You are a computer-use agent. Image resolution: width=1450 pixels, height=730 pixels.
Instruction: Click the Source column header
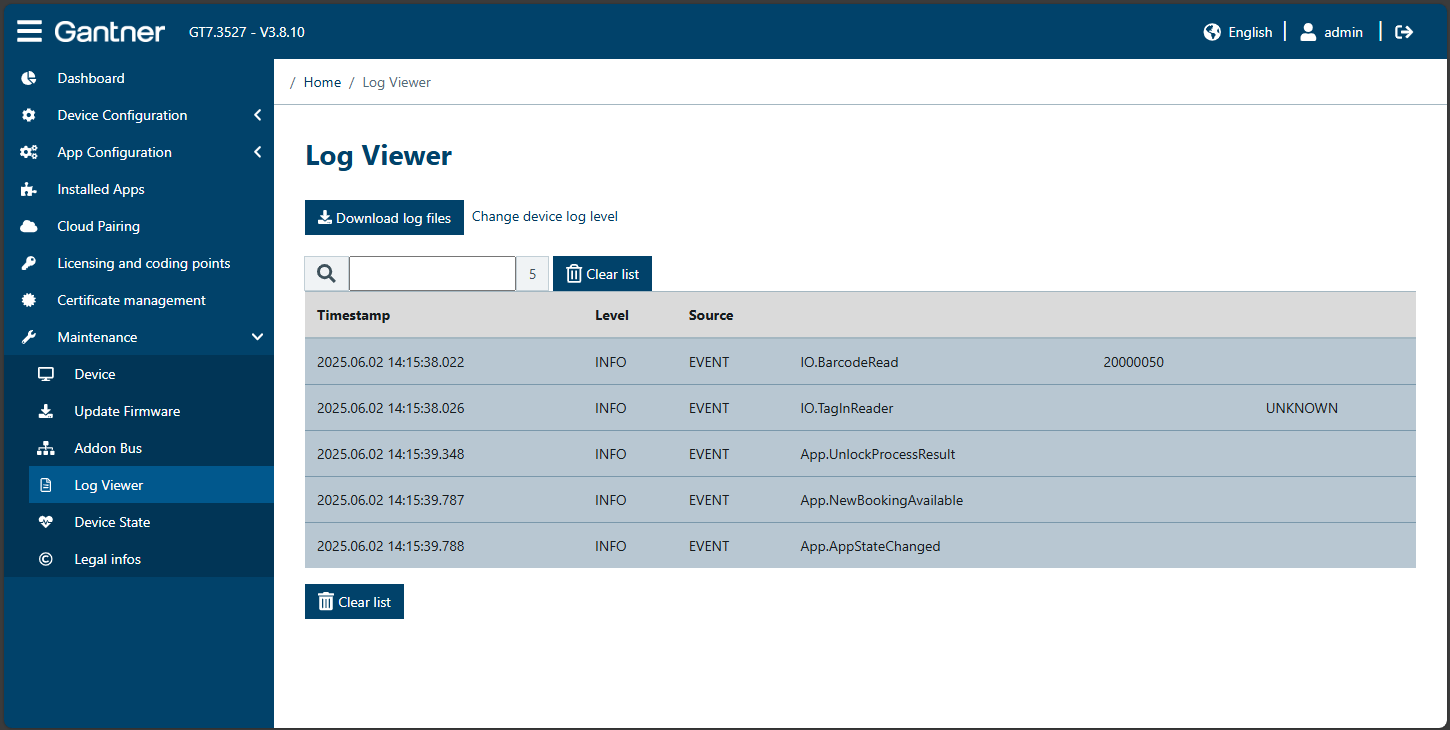(x=711, y=315)
